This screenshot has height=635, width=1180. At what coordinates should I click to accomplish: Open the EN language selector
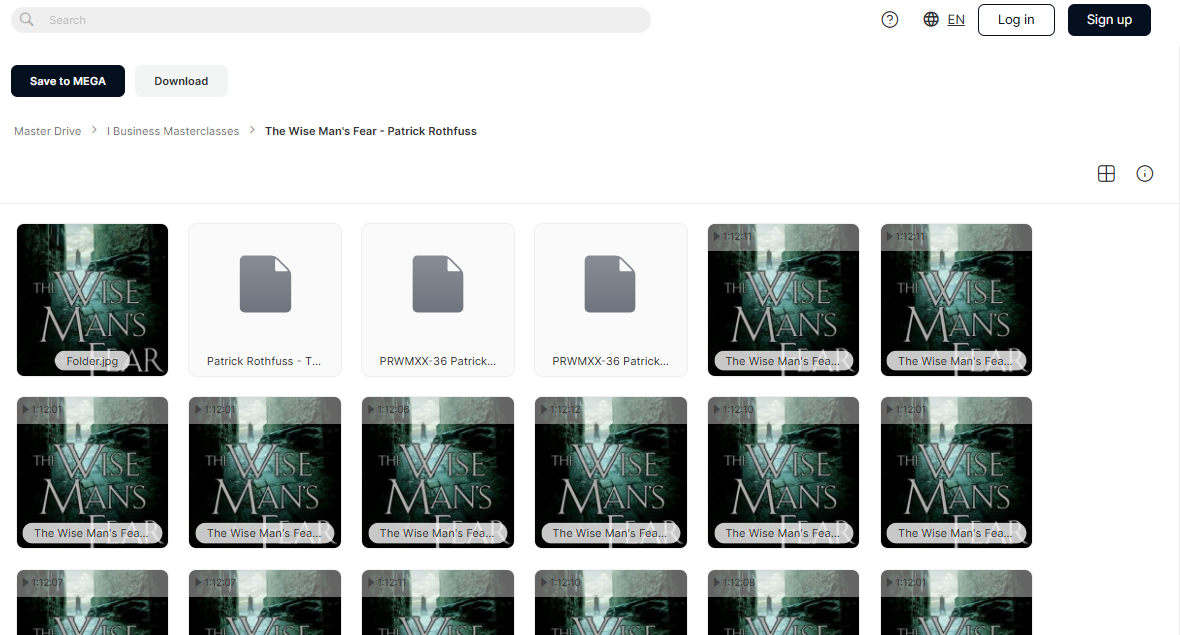pos(956,20)
